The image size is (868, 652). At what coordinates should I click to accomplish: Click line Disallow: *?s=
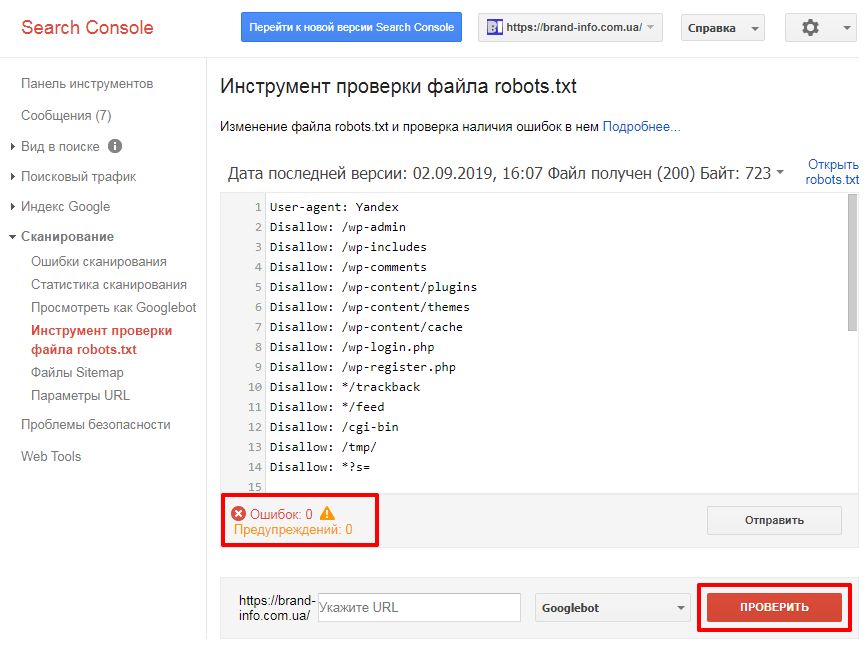(319, 467)
